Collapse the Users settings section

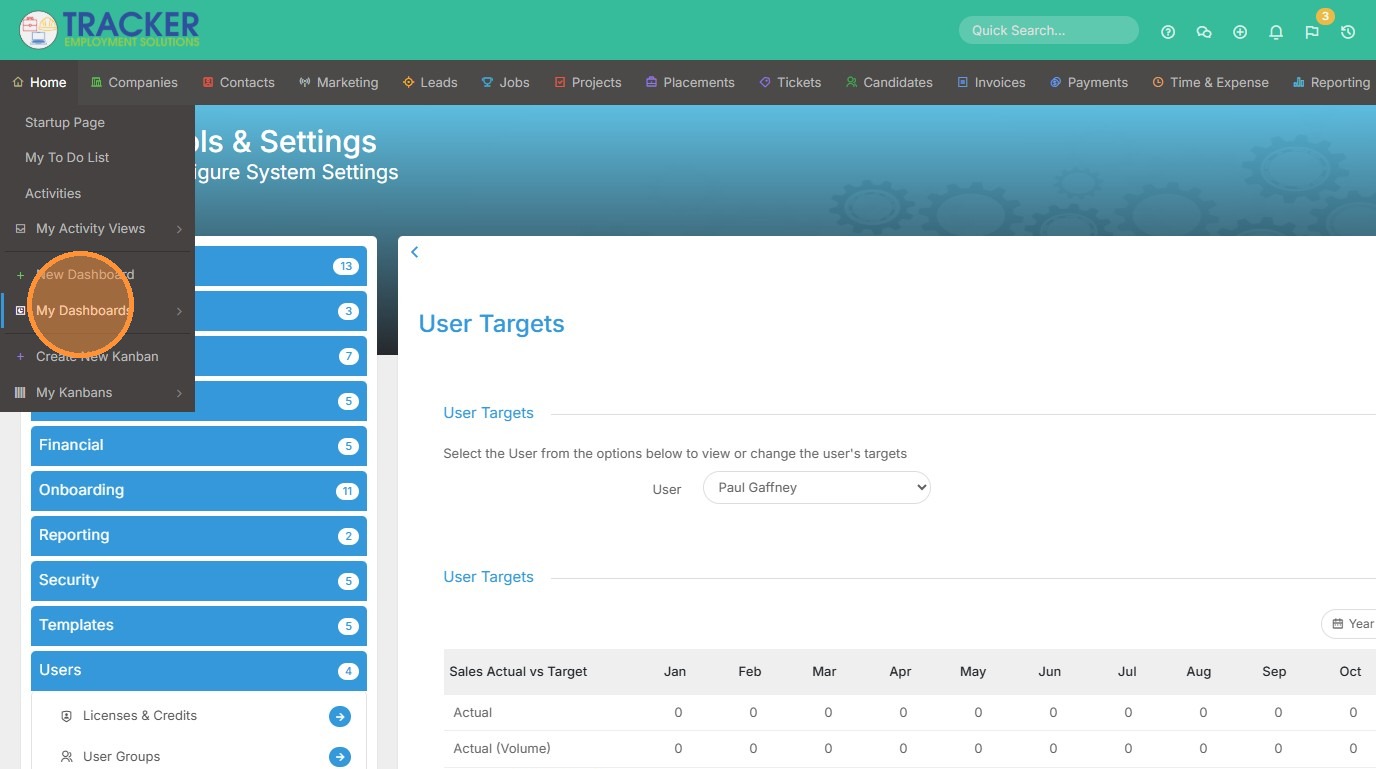coord(199,670)
